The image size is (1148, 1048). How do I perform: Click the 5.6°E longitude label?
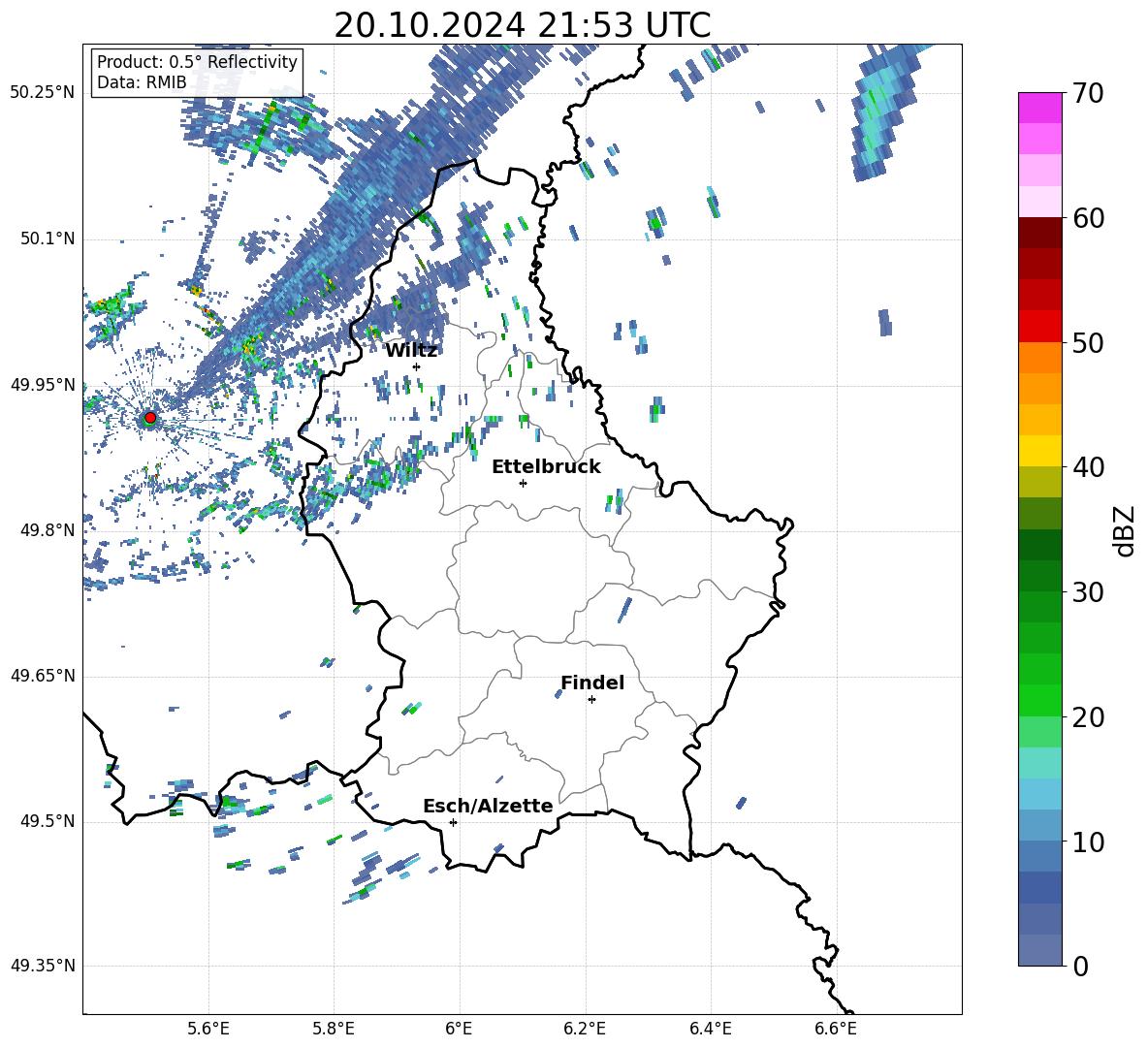208,1029
